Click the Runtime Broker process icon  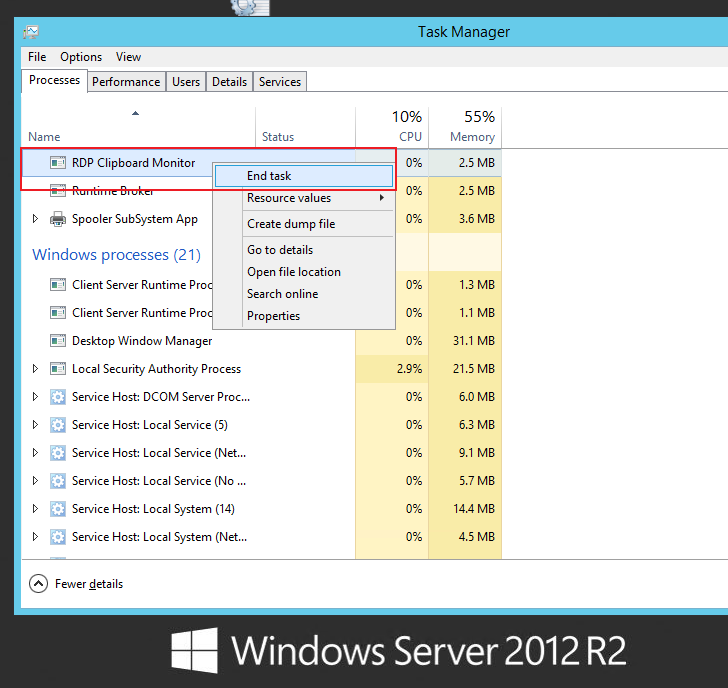pos(58,190)
